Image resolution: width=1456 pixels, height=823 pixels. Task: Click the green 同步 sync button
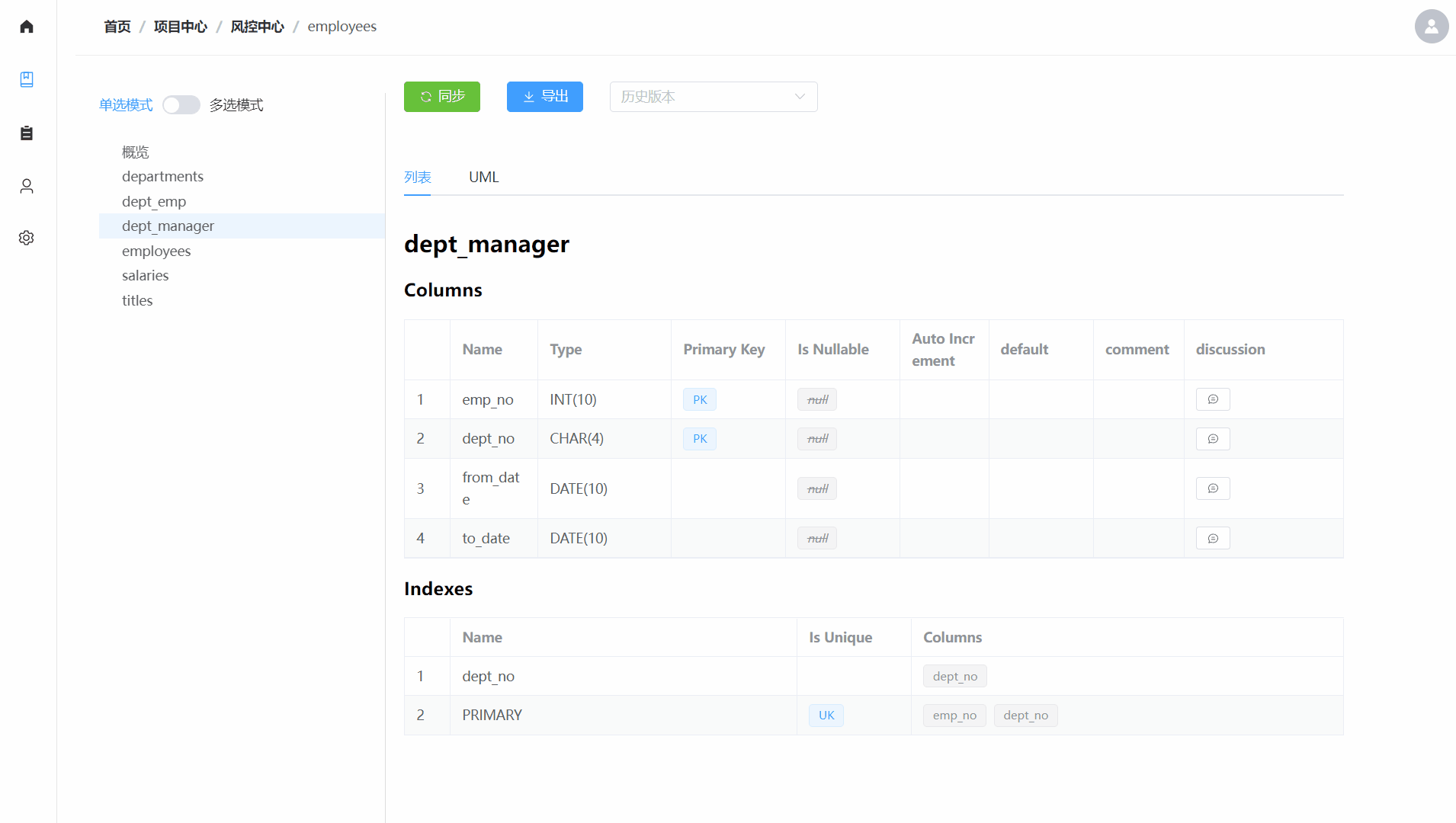click(441, 97)
